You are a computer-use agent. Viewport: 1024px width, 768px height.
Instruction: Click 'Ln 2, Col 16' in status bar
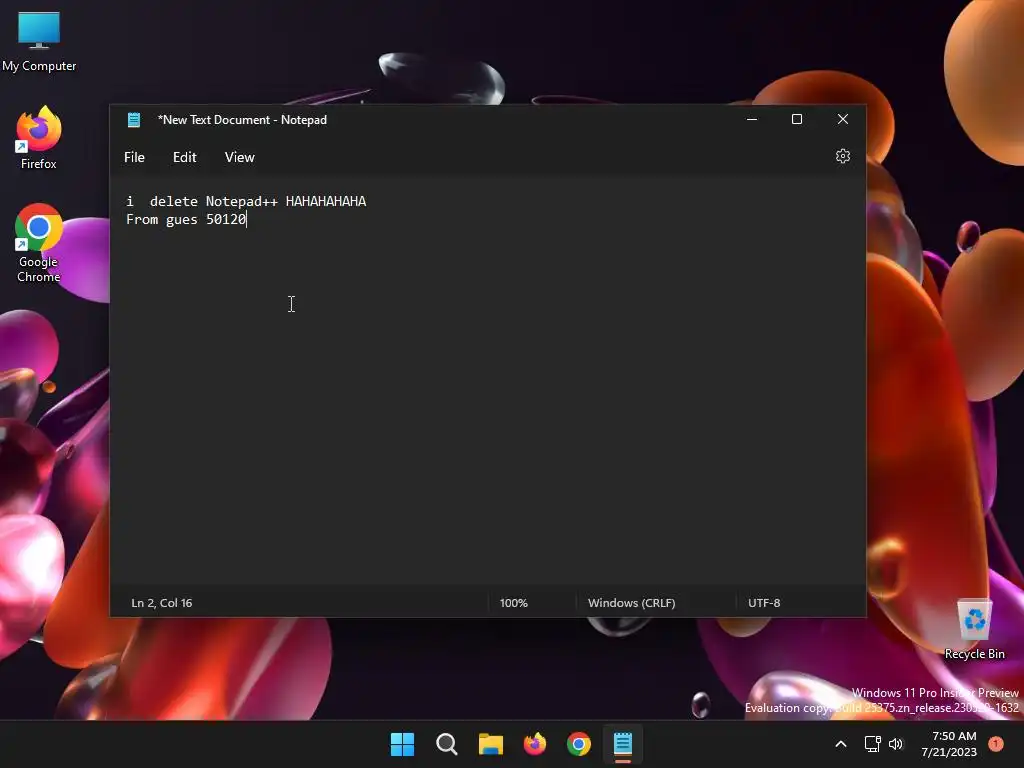point(162,603)
